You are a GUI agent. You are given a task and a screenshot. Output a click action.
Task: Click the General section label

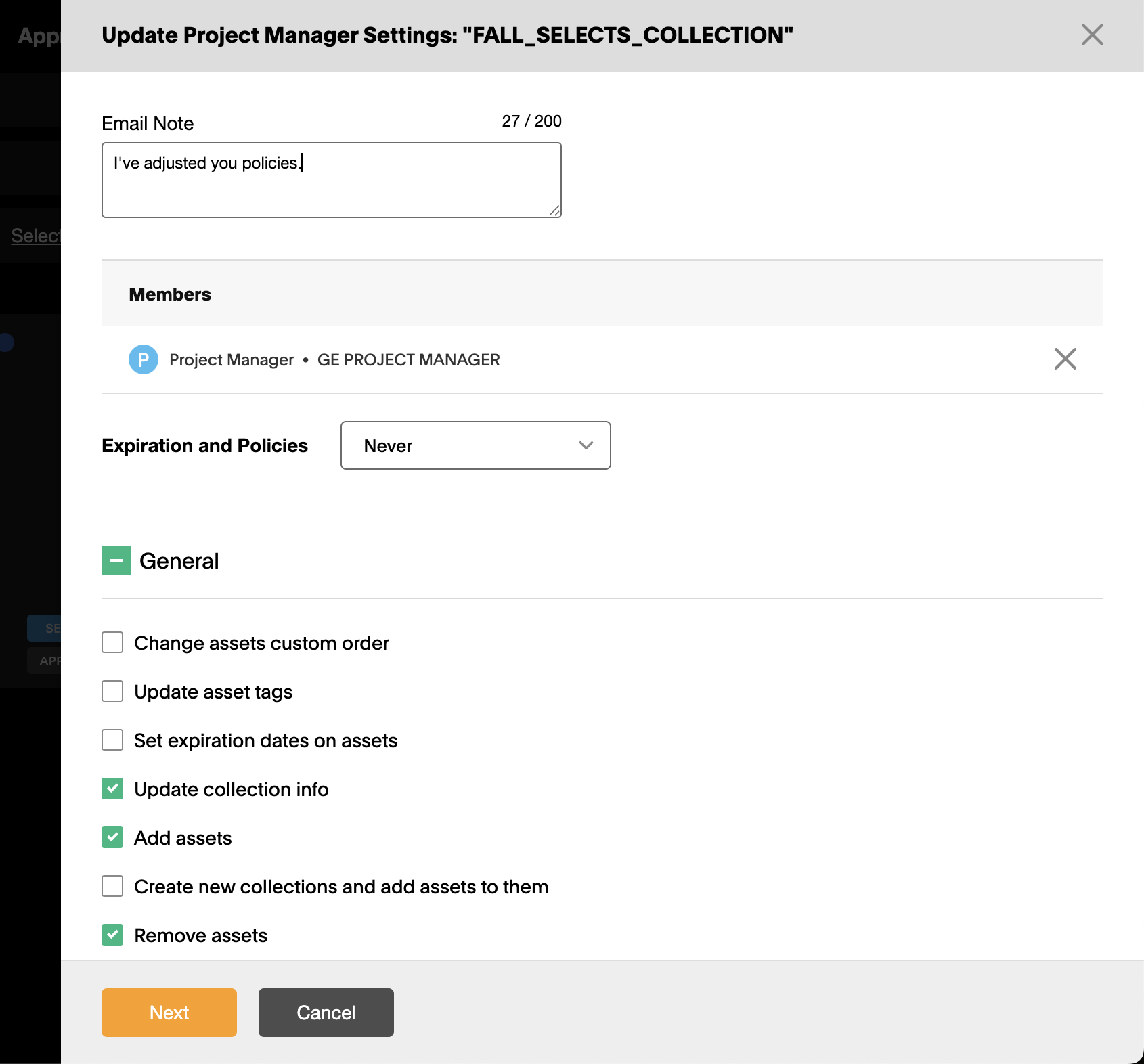coord(179,561)
